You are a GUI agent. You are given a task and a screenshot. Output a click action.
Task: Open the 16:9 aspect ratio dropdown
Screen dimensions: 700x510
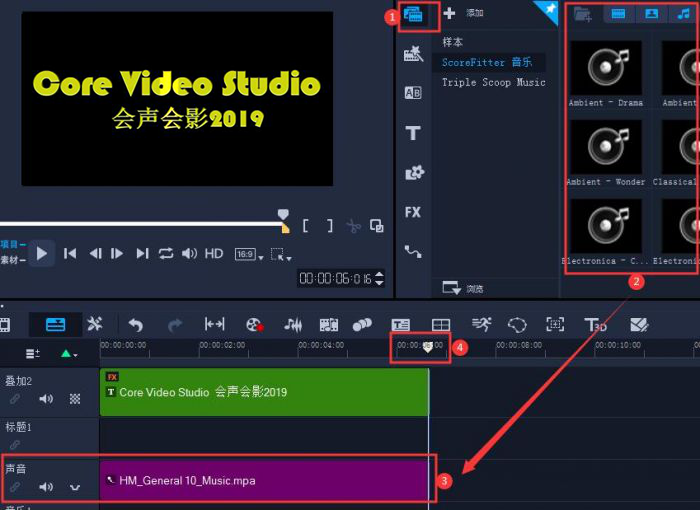click(249, 255)
